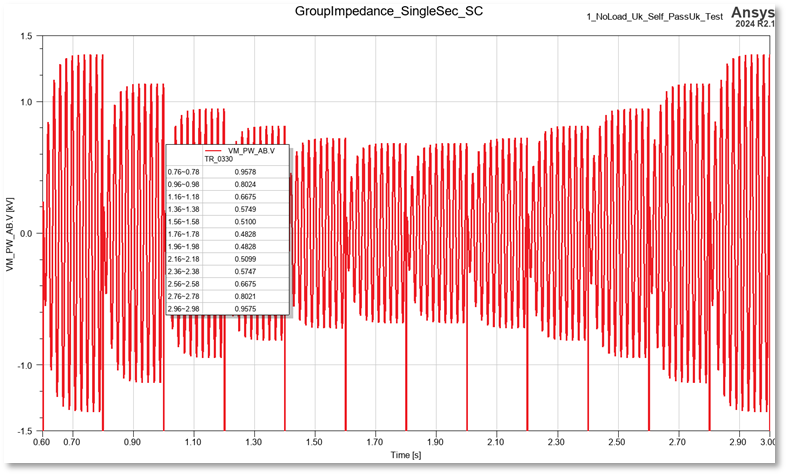Click the VM_PW_AB.V legend trace name

(x=258, y=150)
